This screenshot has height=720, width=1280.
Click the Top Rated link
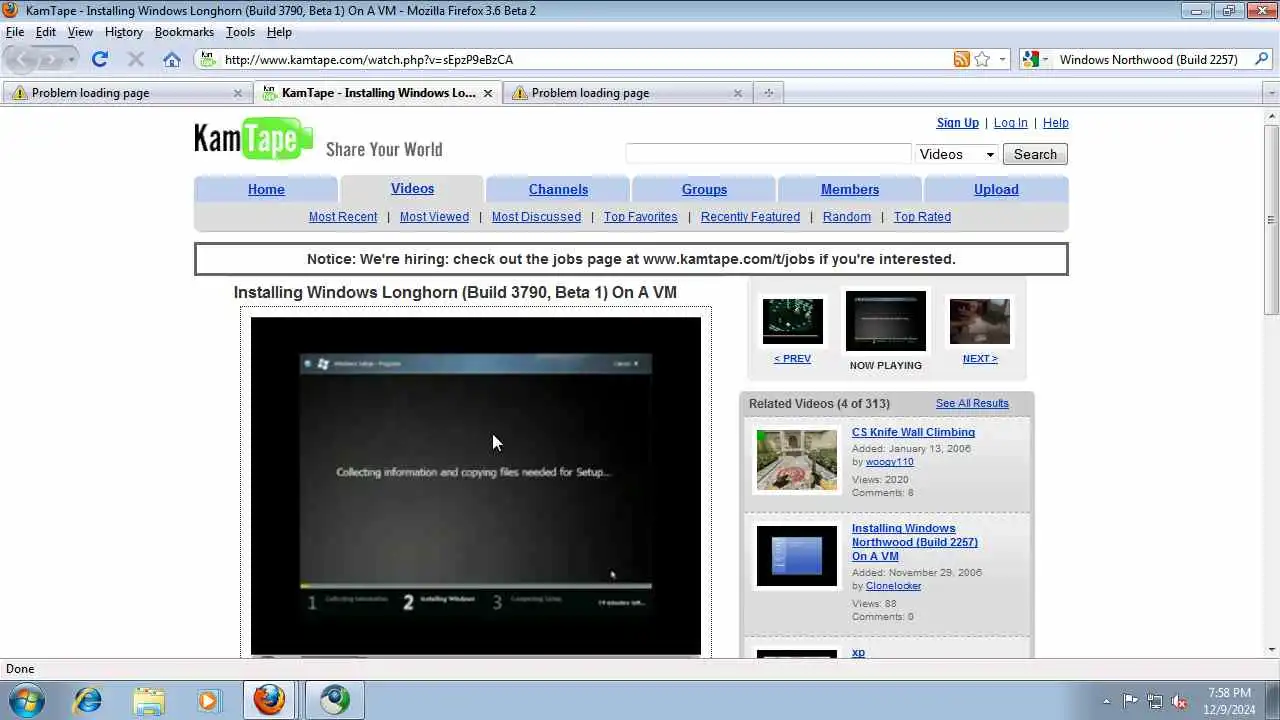pos(922,217)
